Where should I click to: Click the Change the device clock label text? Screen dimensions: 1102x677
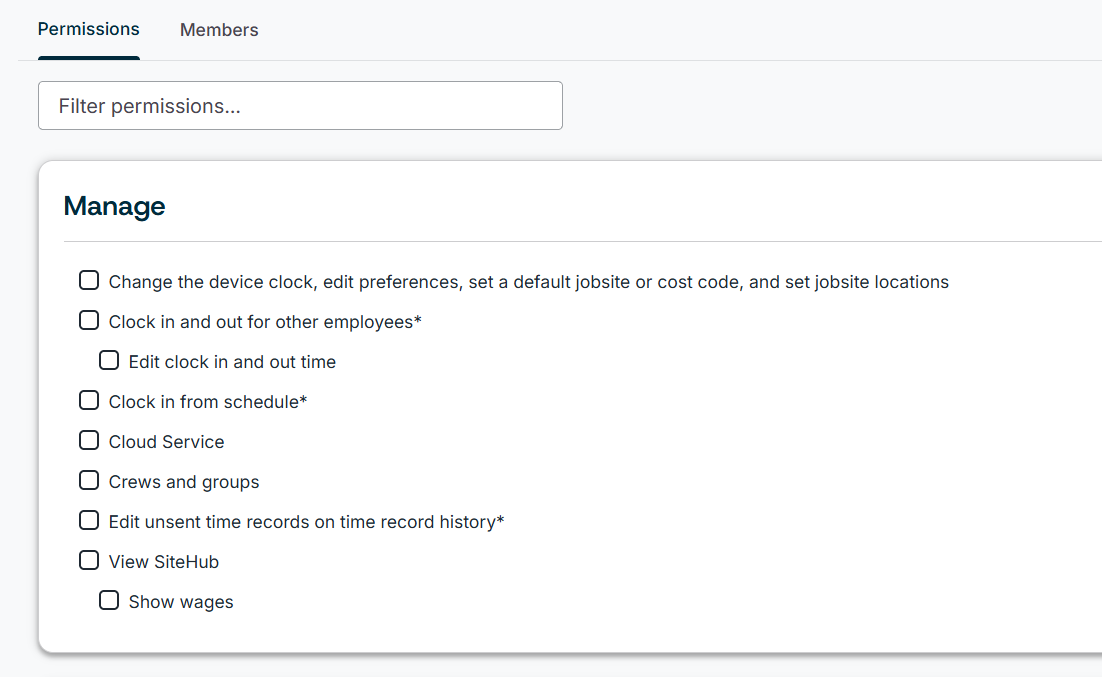529,281
